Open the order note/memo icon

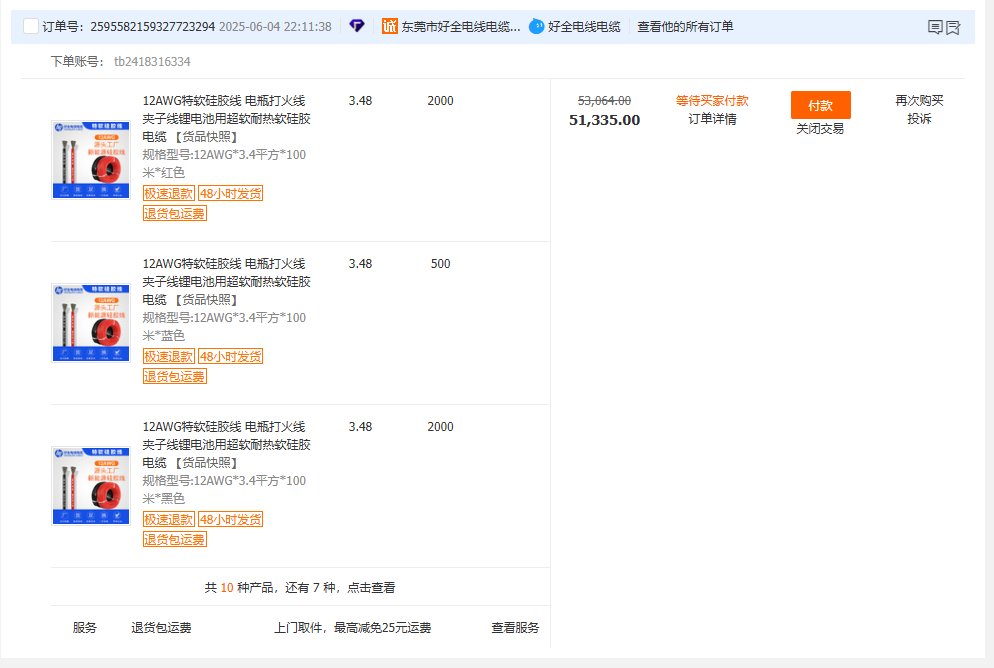pos(935,27)
